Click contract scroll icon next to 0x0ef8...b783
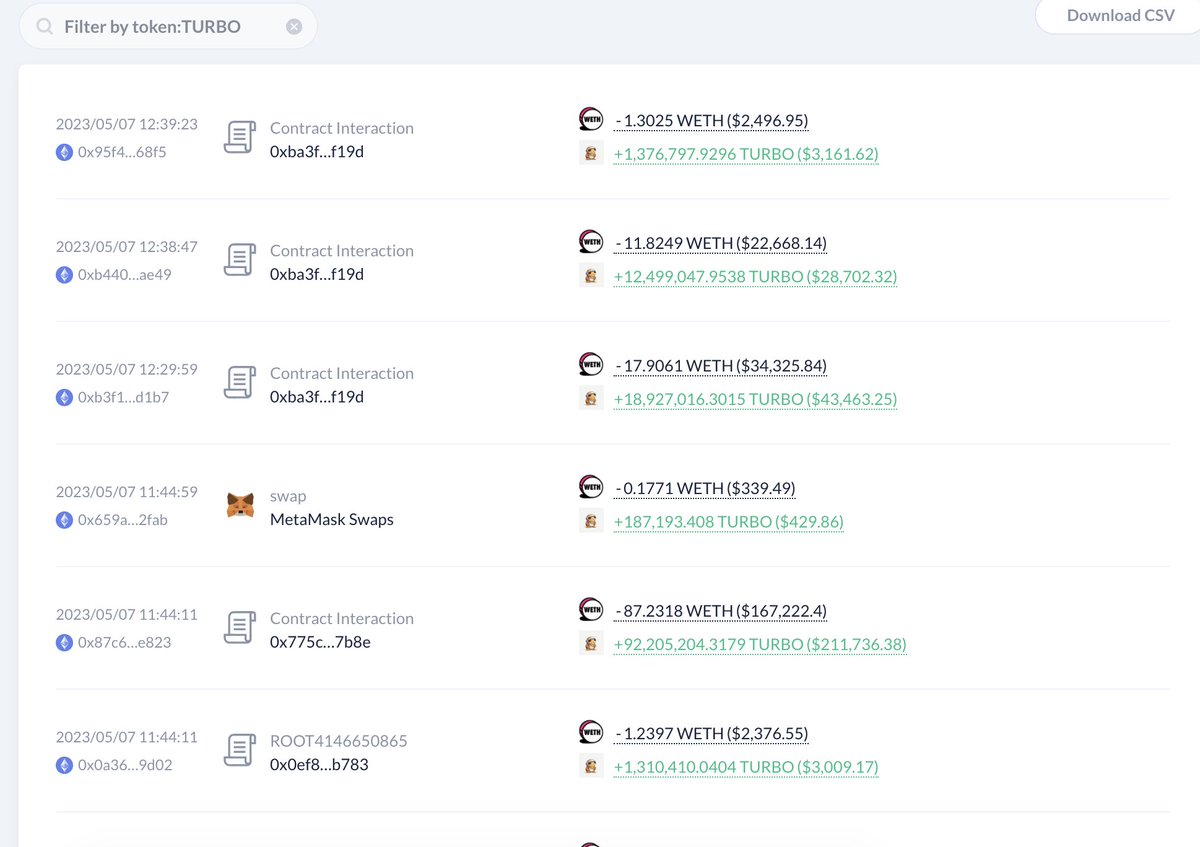The width and height of the screenshot is (1200, 847). (x=239, y=750)
